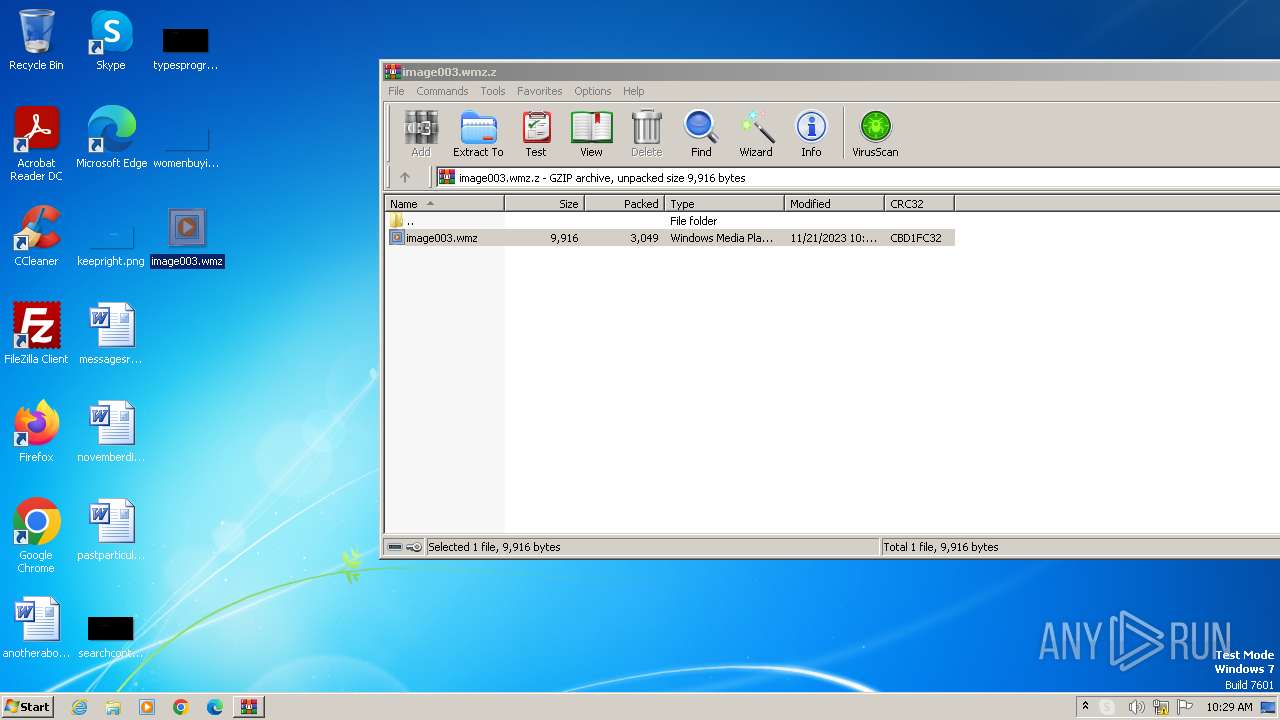Open the Commands menu
Screen dimensions: 1280x720
coord(442,91)
